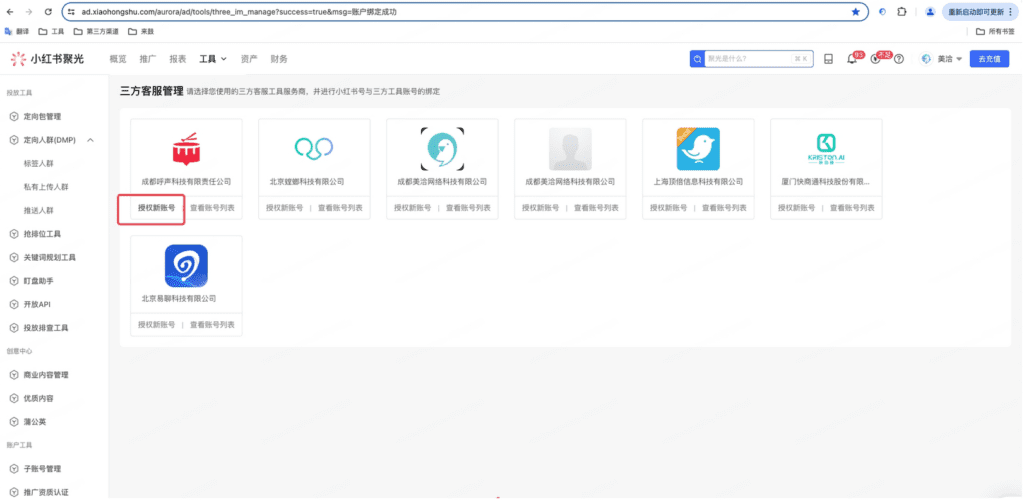Screen dimensions: 1024x500
Task: Open the notification bell with the red badge
Action: click(x=852, y=59)
